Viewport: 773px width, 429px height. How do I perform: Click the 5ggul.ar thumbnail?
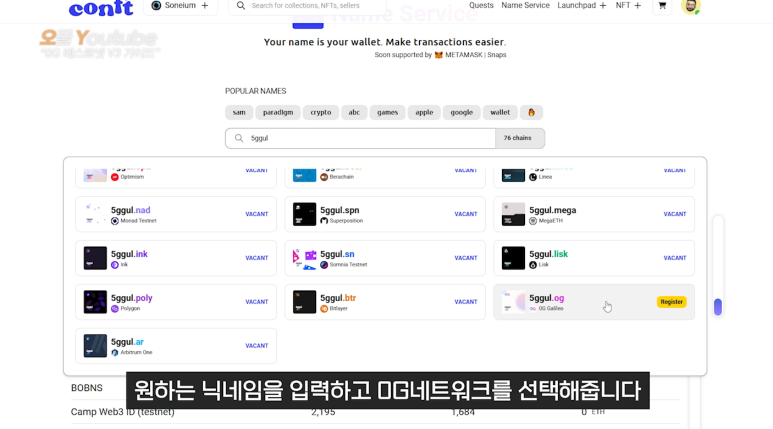[x=95, y=346]
